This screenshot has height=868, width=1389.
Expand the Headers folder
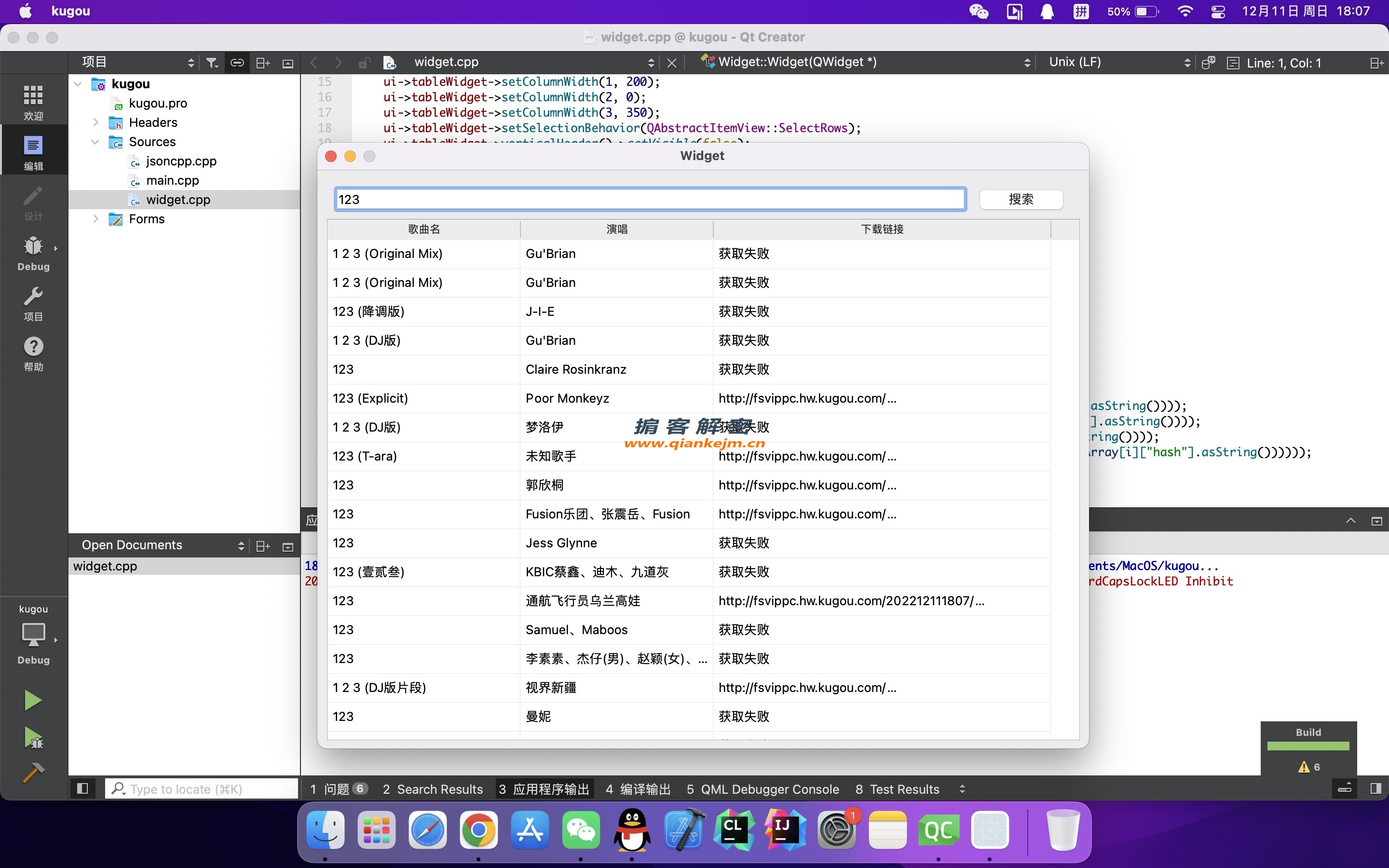(x=95, y=122)
